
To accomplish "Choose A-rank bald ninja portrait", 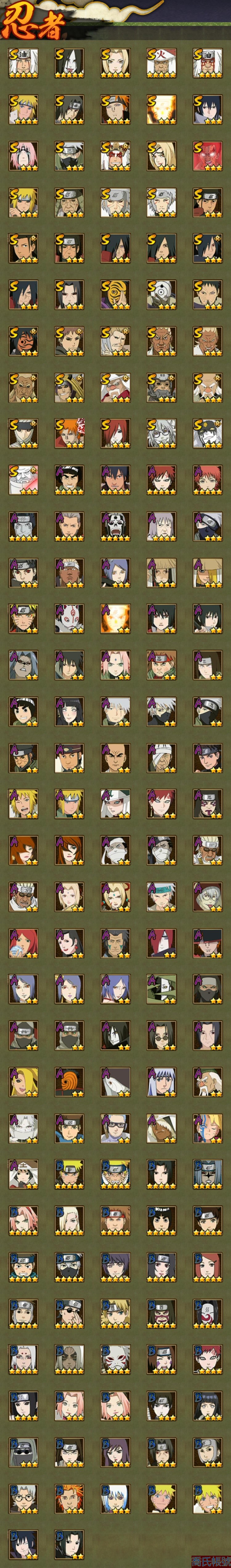I will 115,757.
